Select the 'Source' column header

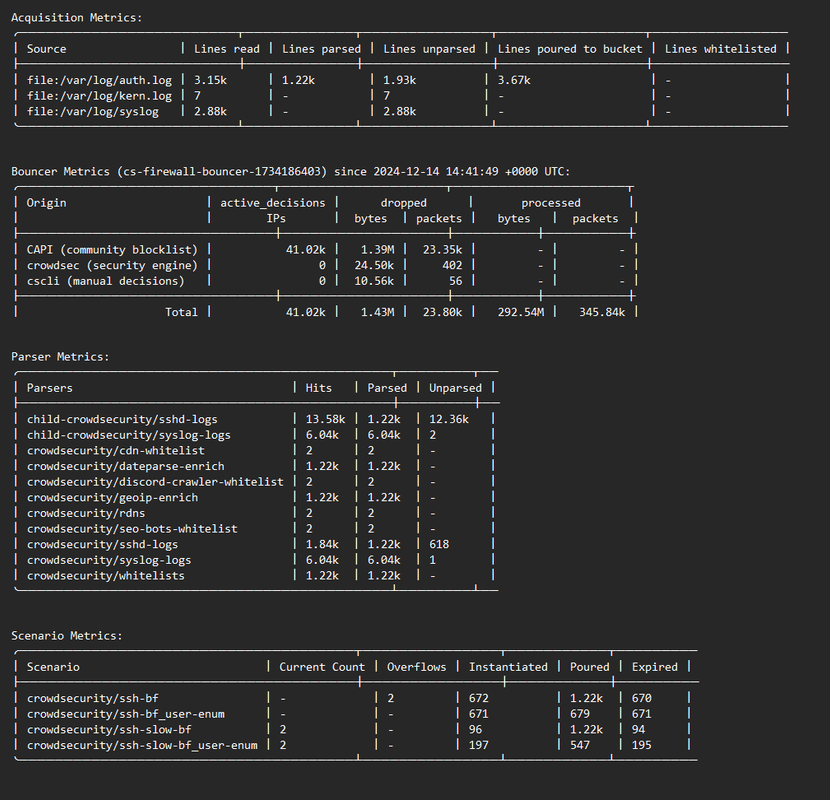(47, 49)
